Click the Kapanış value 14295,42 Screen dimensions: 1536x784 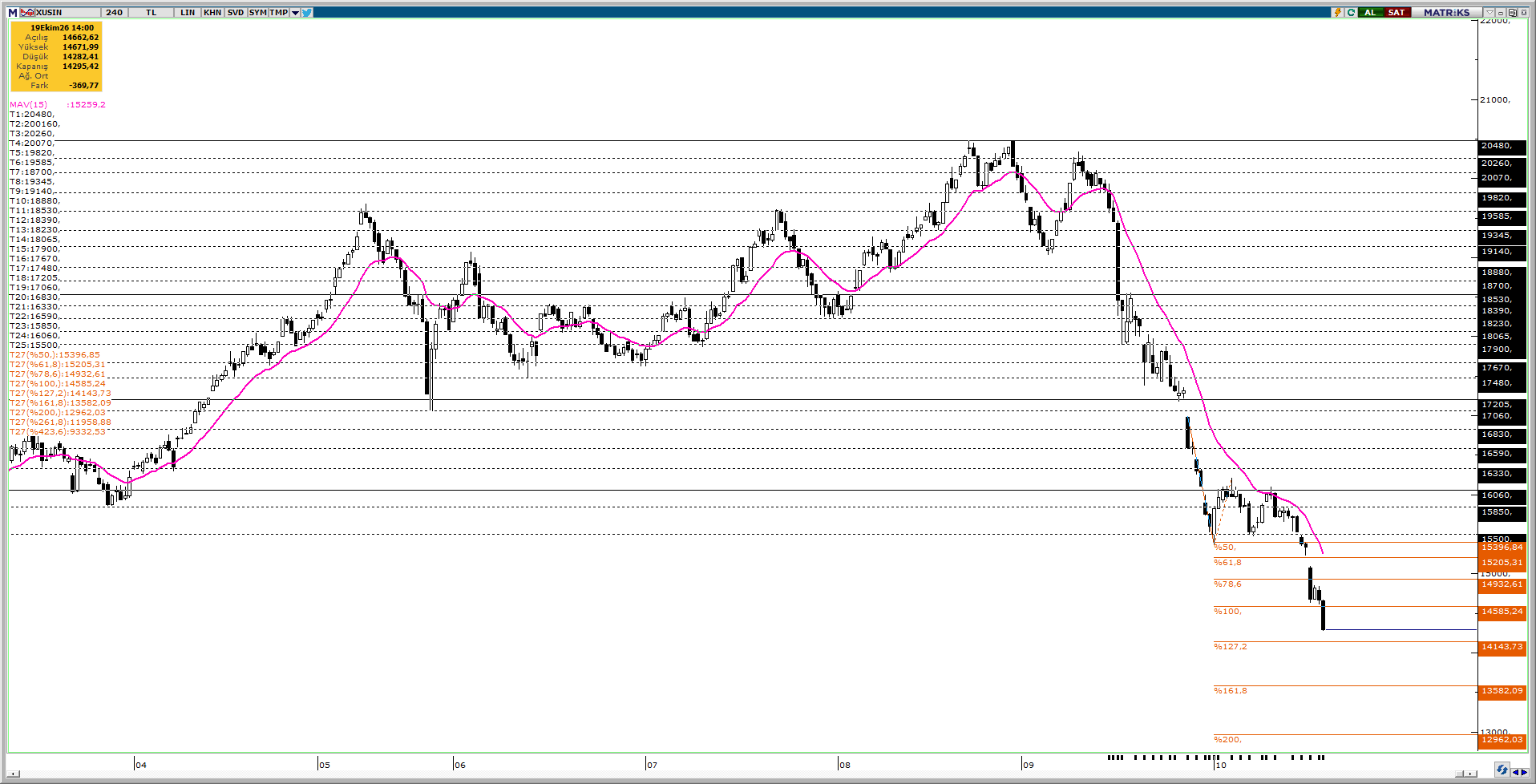click(x=81, y=66)
